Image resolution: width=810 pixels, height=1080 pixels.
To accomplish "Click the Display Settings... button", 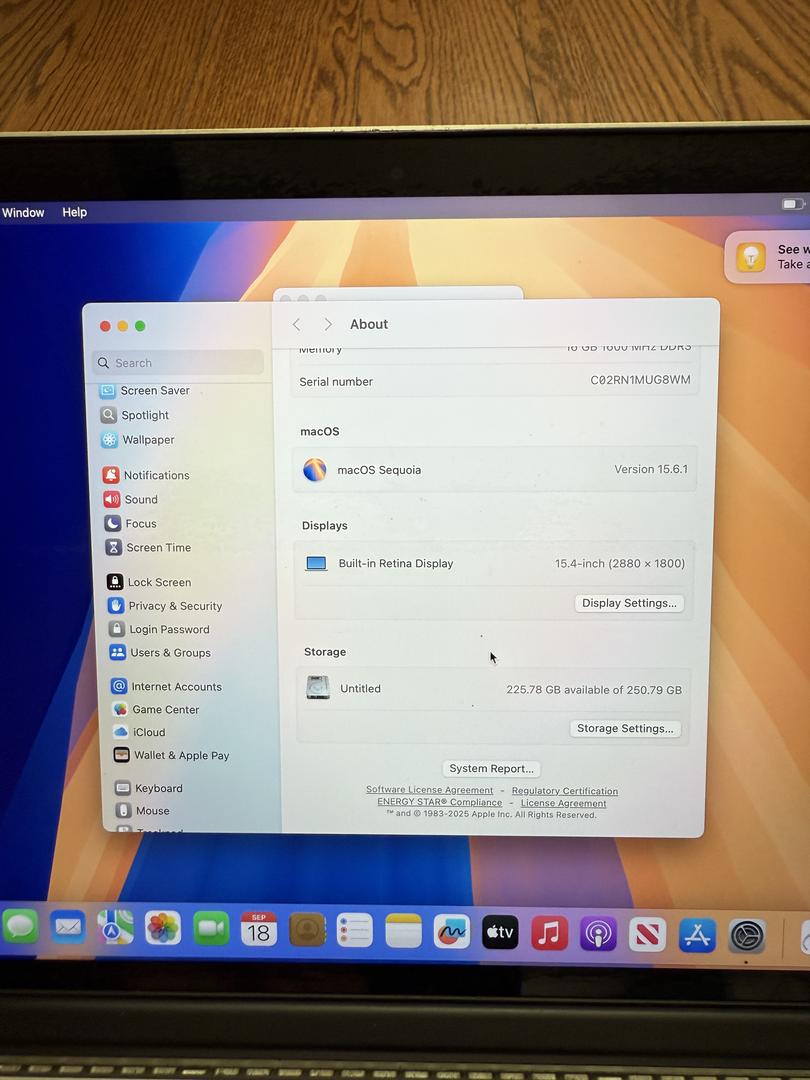I will click(x=629, y=603).
